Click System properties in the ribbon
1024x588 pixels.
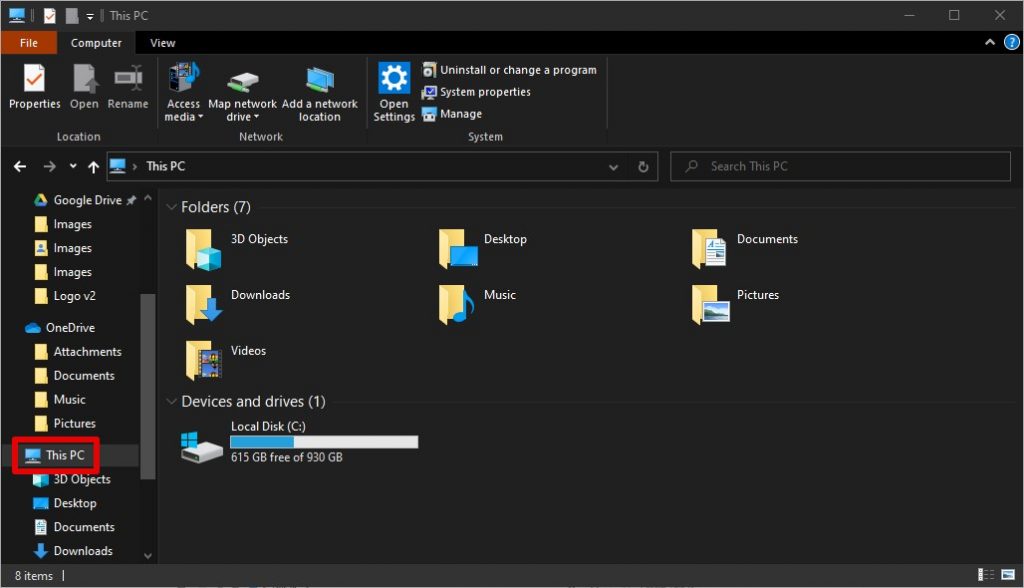click(484, 91)
